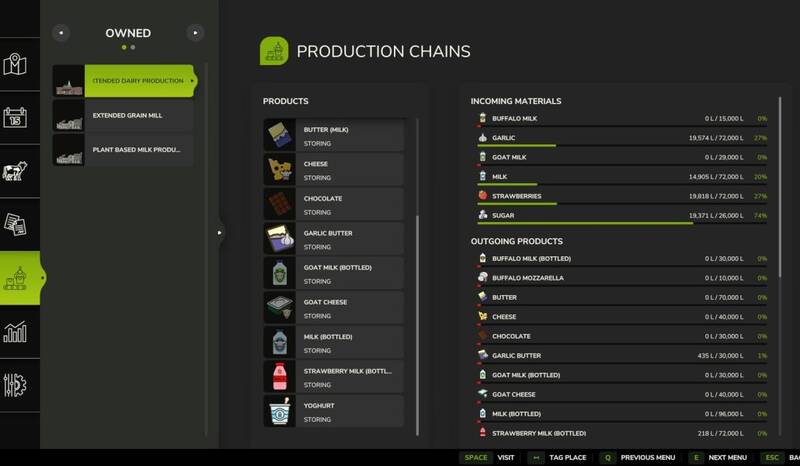The height and width of the screenshot is (466, 800).
Task: Click the Milk (Bottled) outgoing label
Action: [x=516, y=414]
